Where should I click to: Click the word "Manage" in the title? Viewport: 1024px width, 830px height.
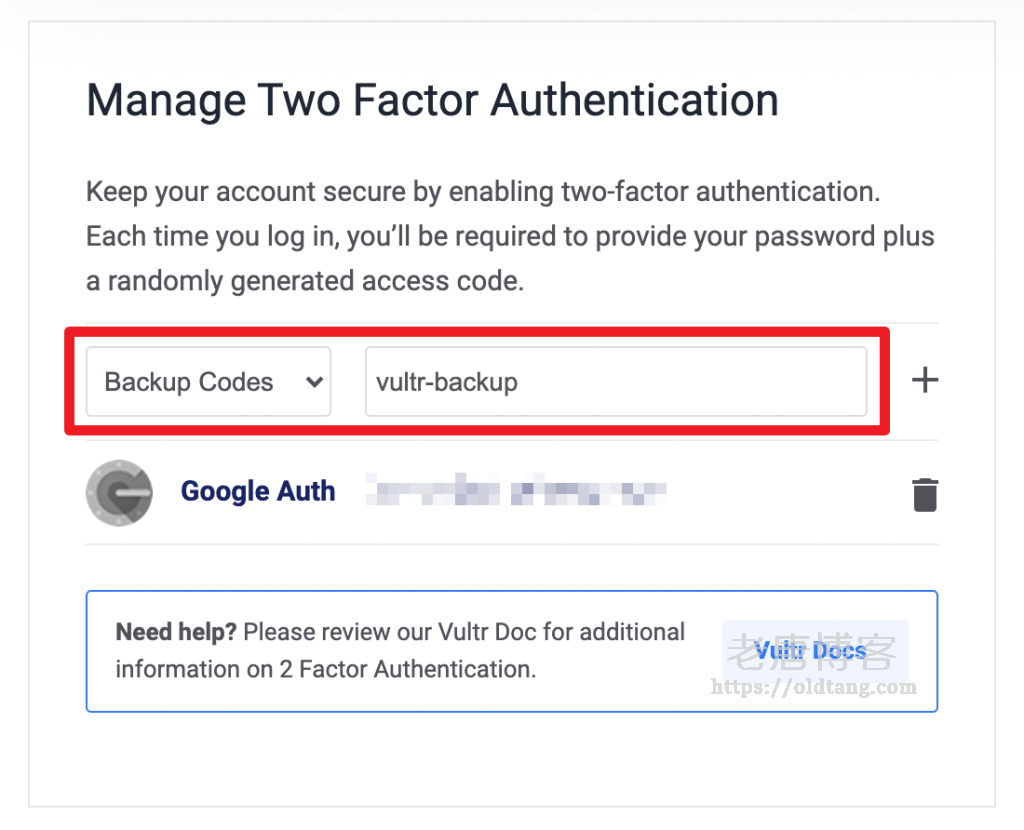pyautogui.click(x=165, y=101)
